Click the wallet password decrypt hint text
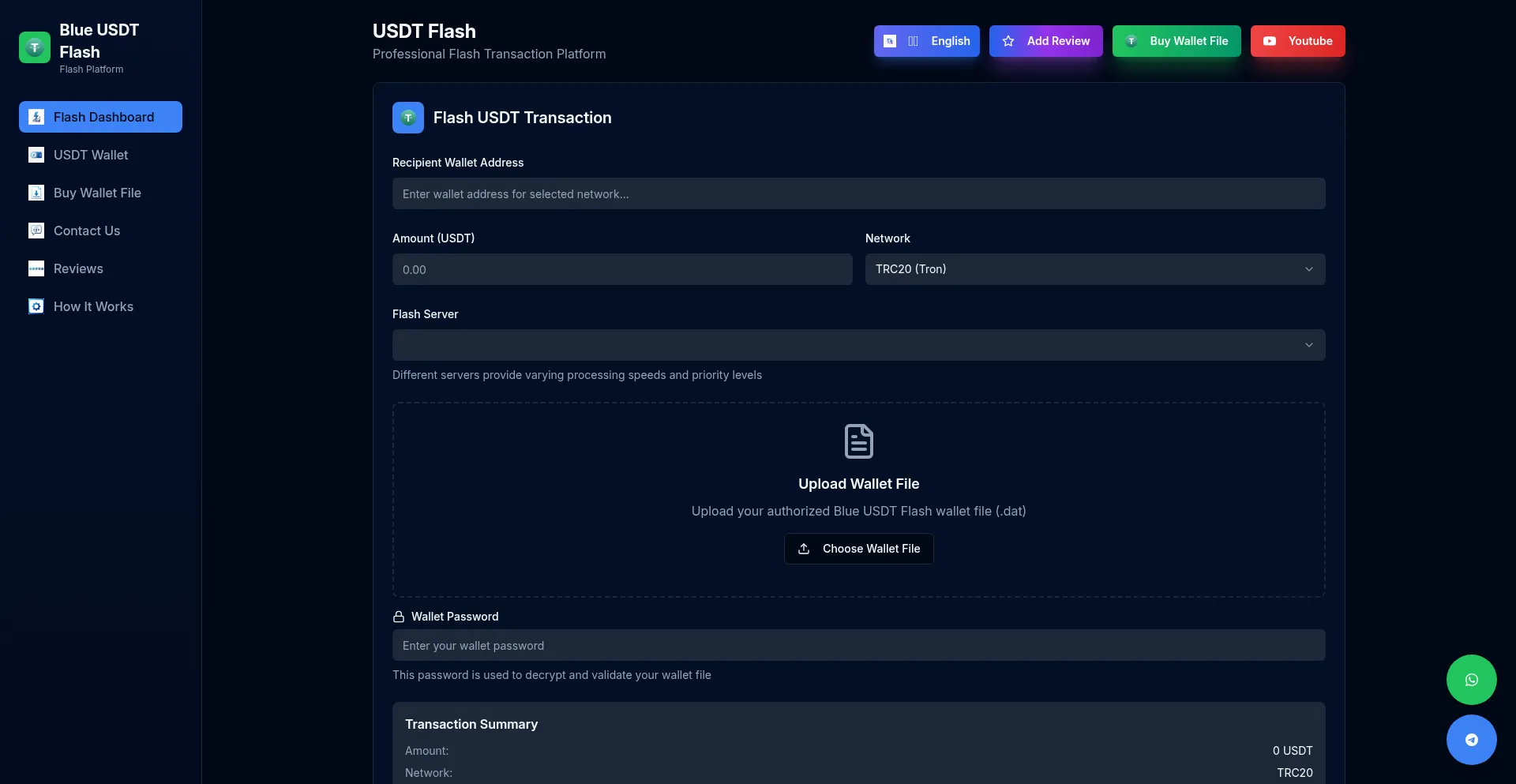 click(552, 675)
